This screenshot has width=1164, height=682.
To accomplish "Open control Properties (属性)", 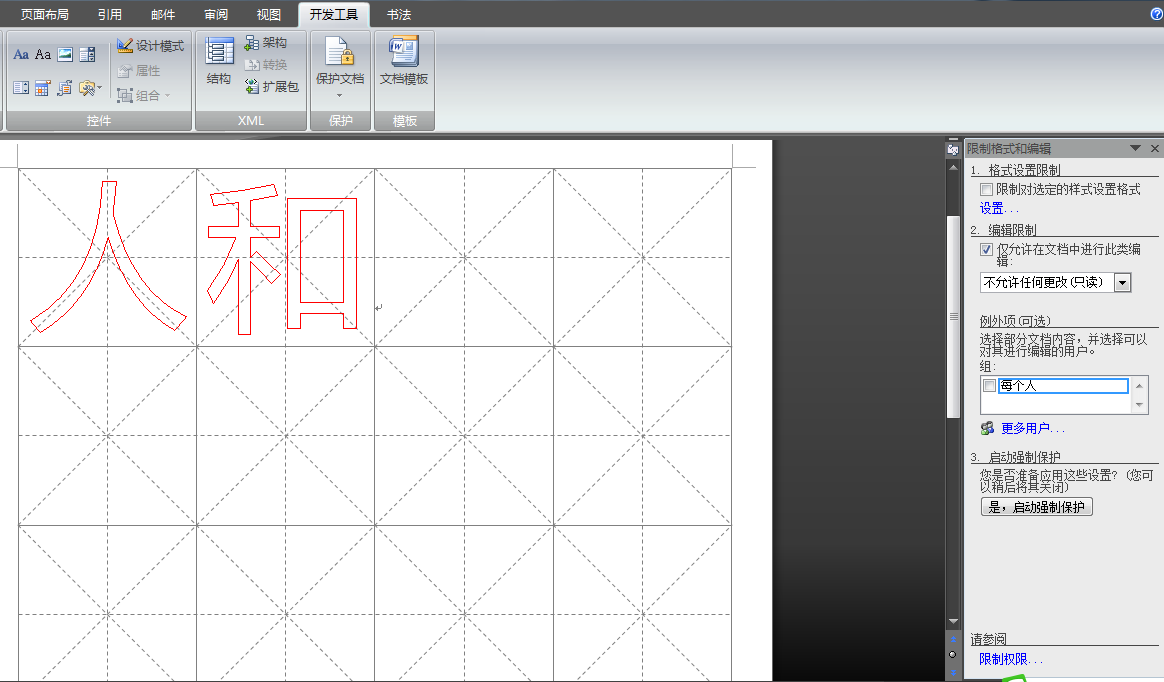I will coord(139,71).
